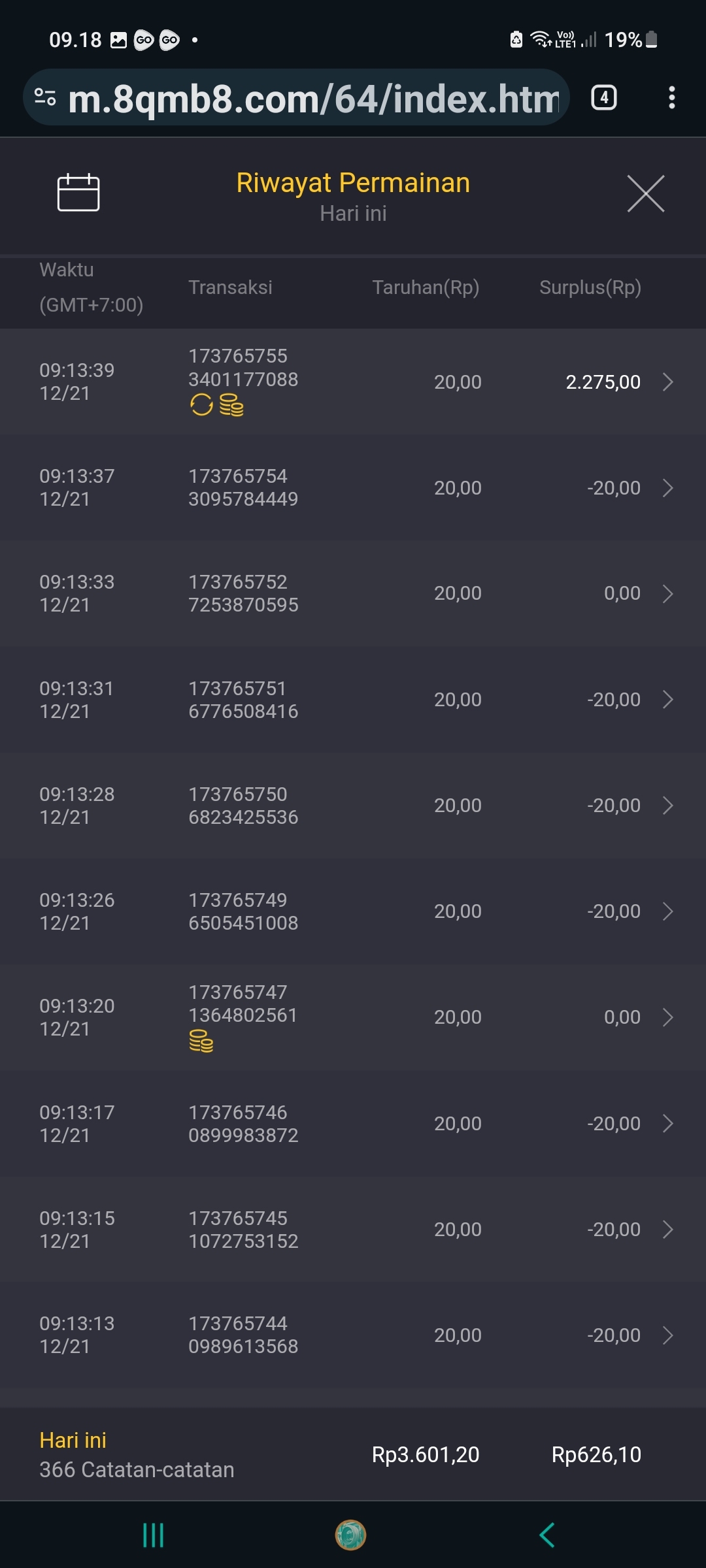Tap the coins icon on 09:13:39 entry

(231, 405)
